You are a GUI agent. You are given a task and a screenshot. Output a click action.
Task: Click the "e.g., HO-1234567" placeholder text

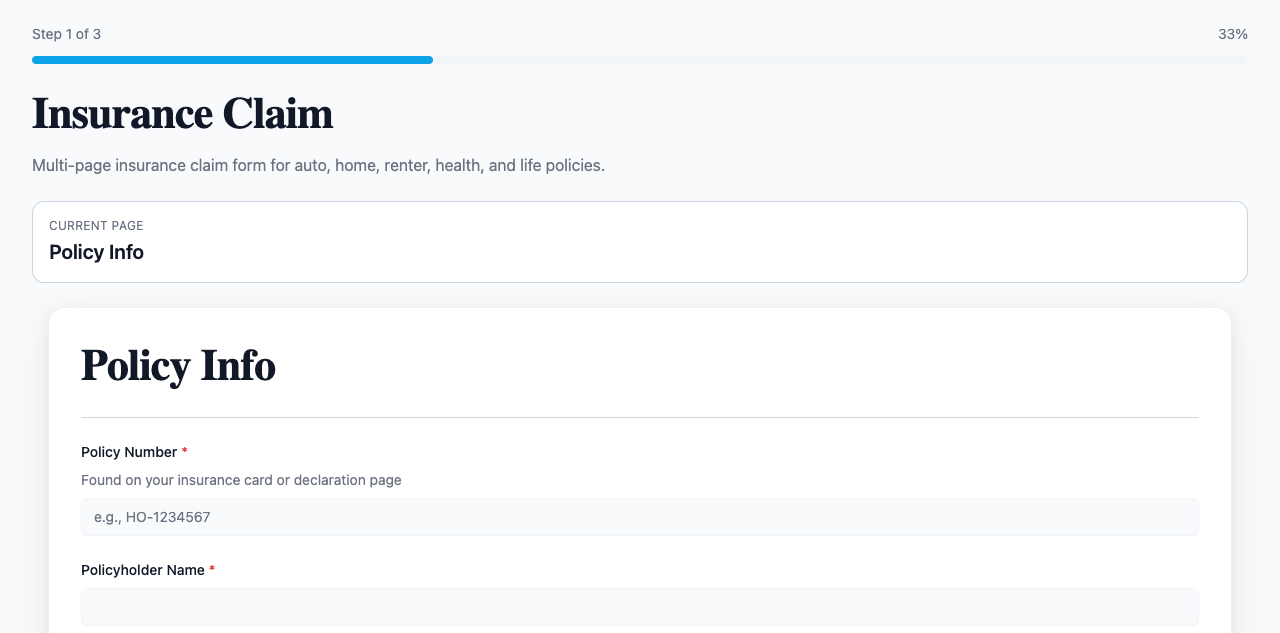152,517
